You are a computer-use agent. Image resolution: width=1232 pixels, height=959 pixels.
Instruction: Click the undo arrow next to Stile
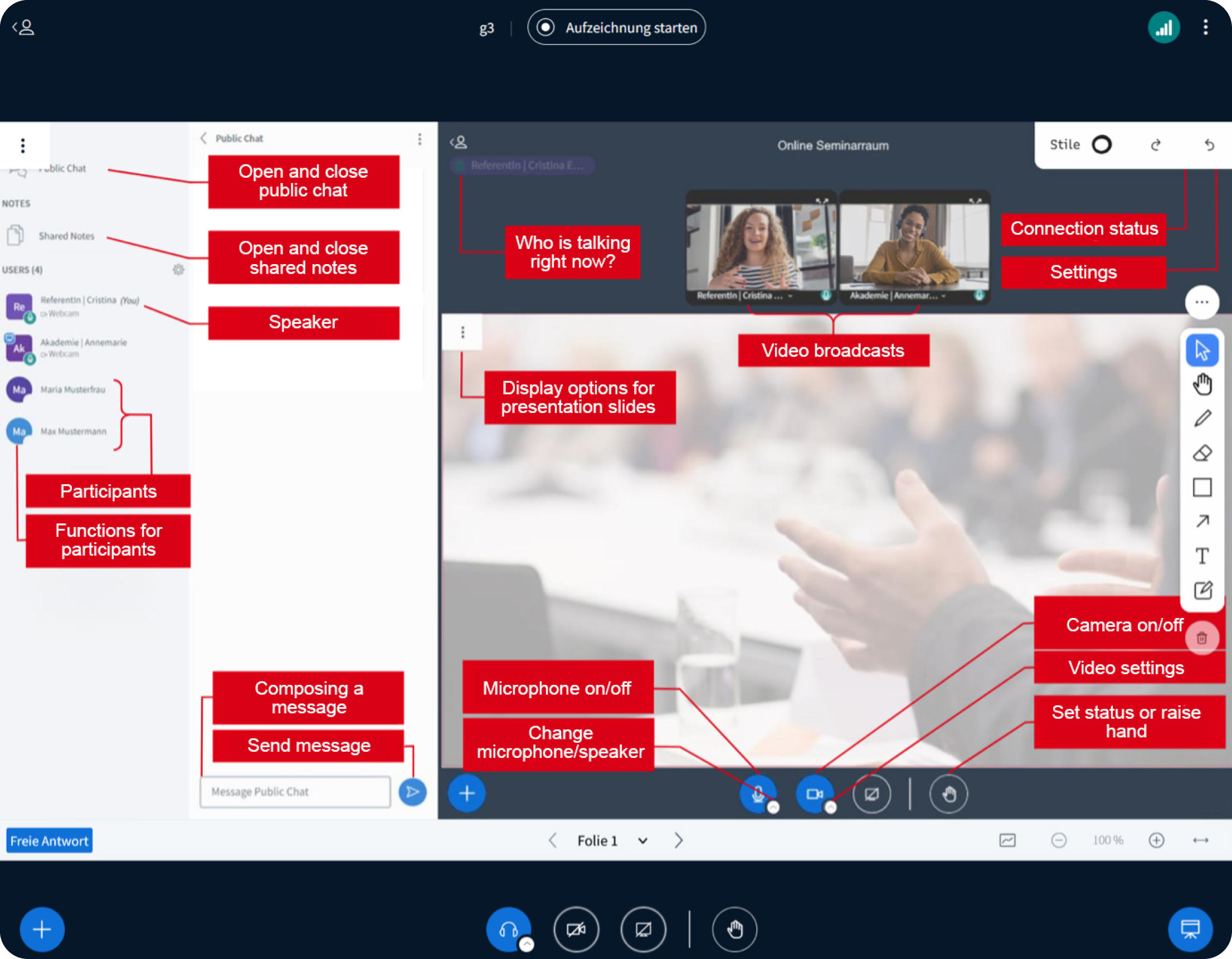coord(1211,145)
